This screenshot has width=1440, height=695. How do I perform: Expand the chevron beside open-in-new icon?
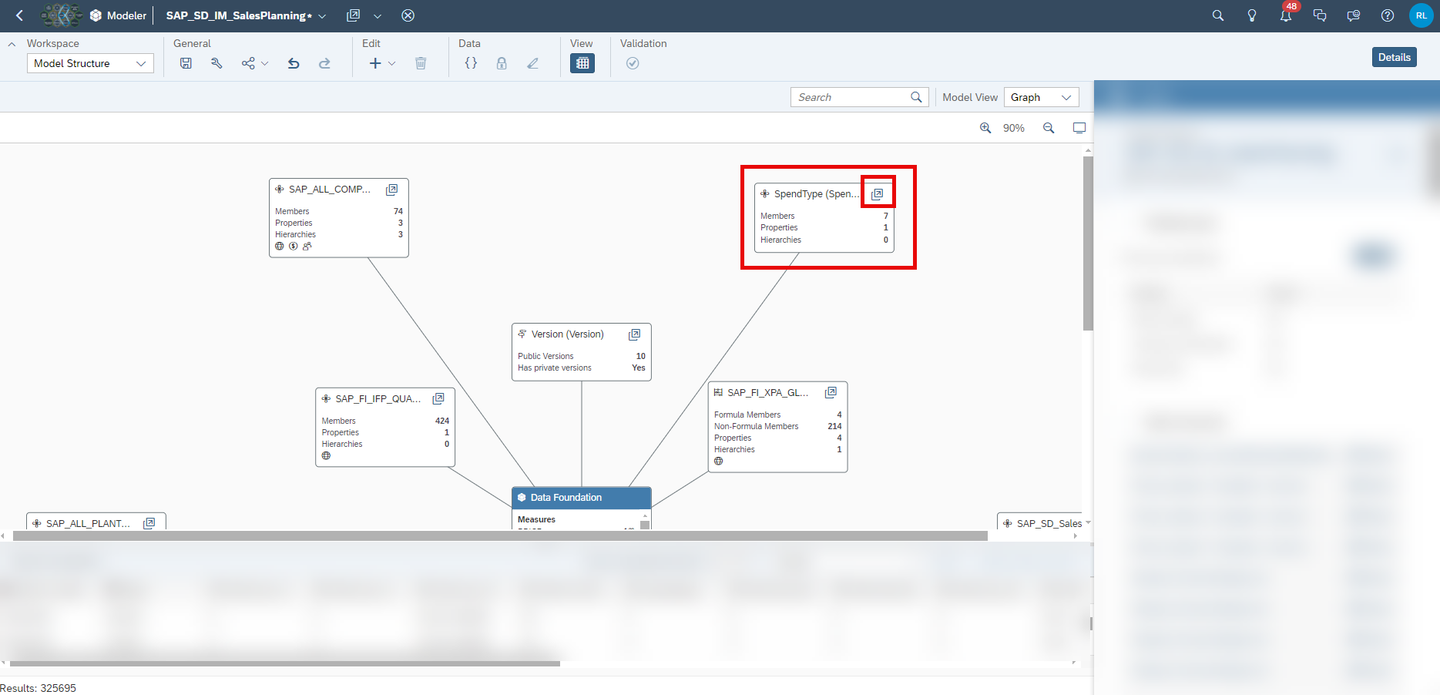[x=377, y=16]
